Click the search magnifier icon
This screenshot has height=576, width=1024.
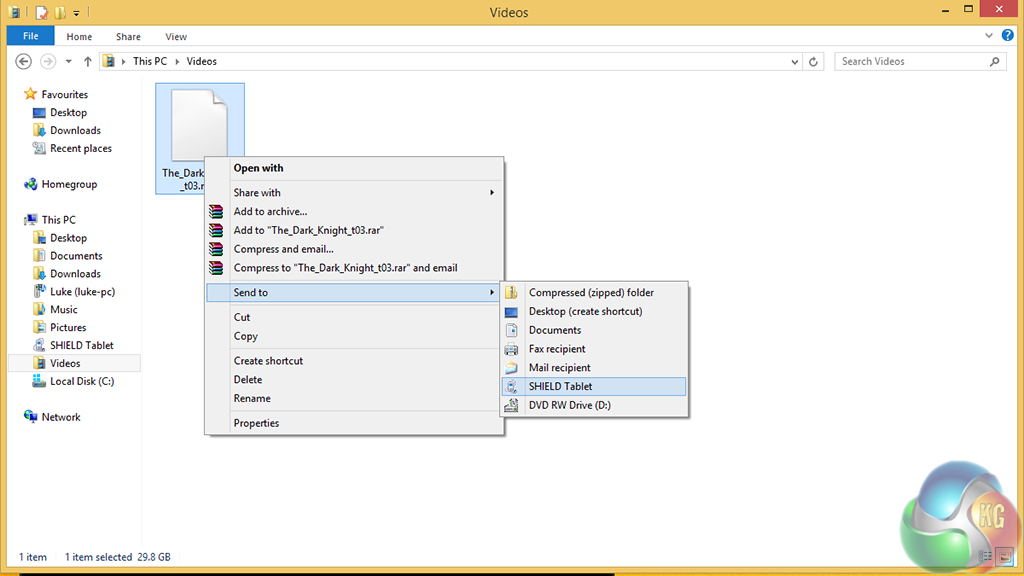pyautogui.click(x=994, y=61)
